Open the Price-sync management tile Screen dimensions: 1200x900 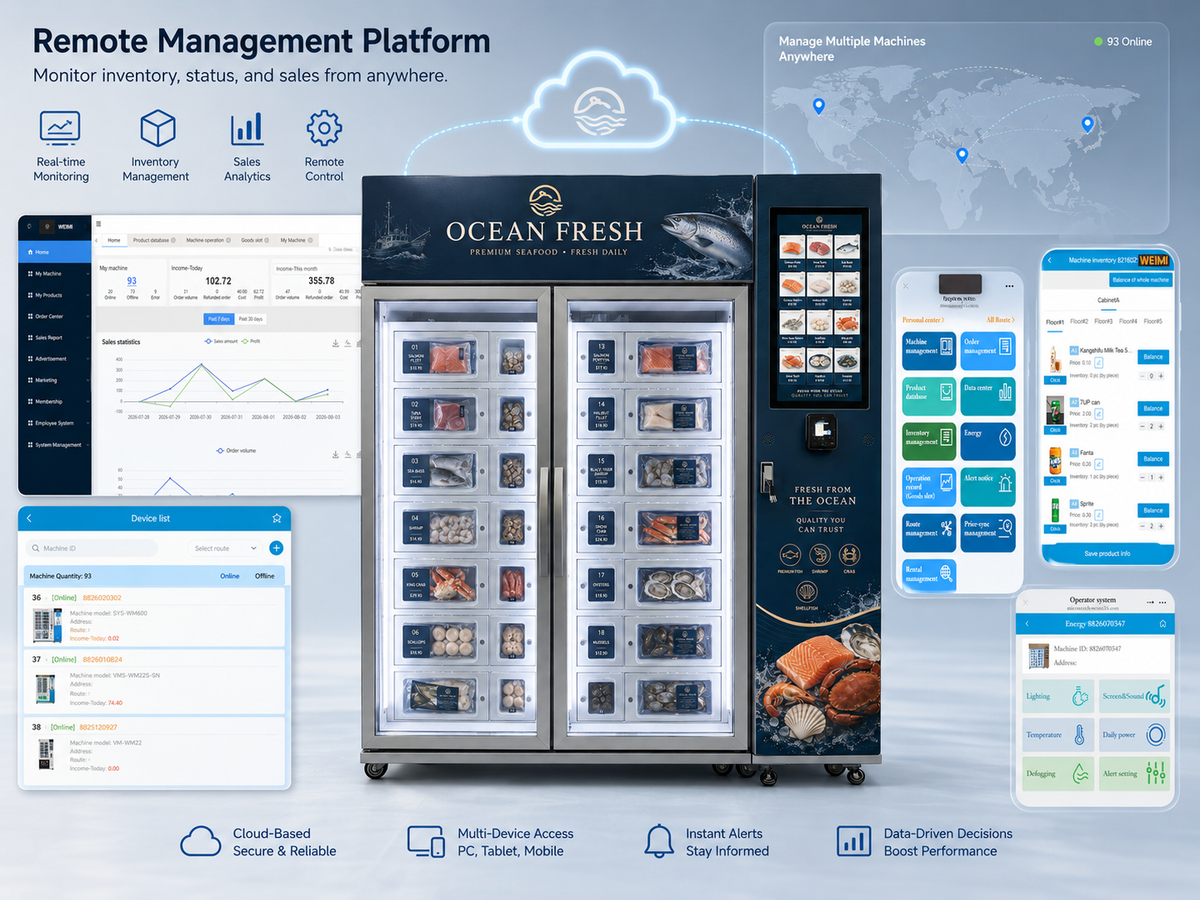988,532
